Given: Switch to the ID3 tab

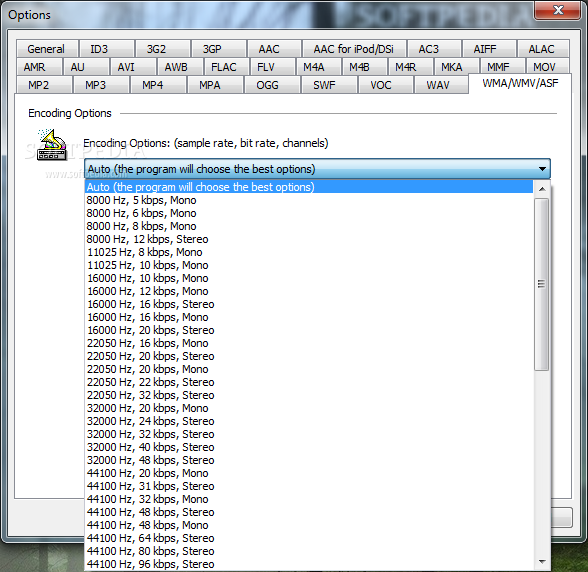Looking at the screenshot, I should click(106, 49).
